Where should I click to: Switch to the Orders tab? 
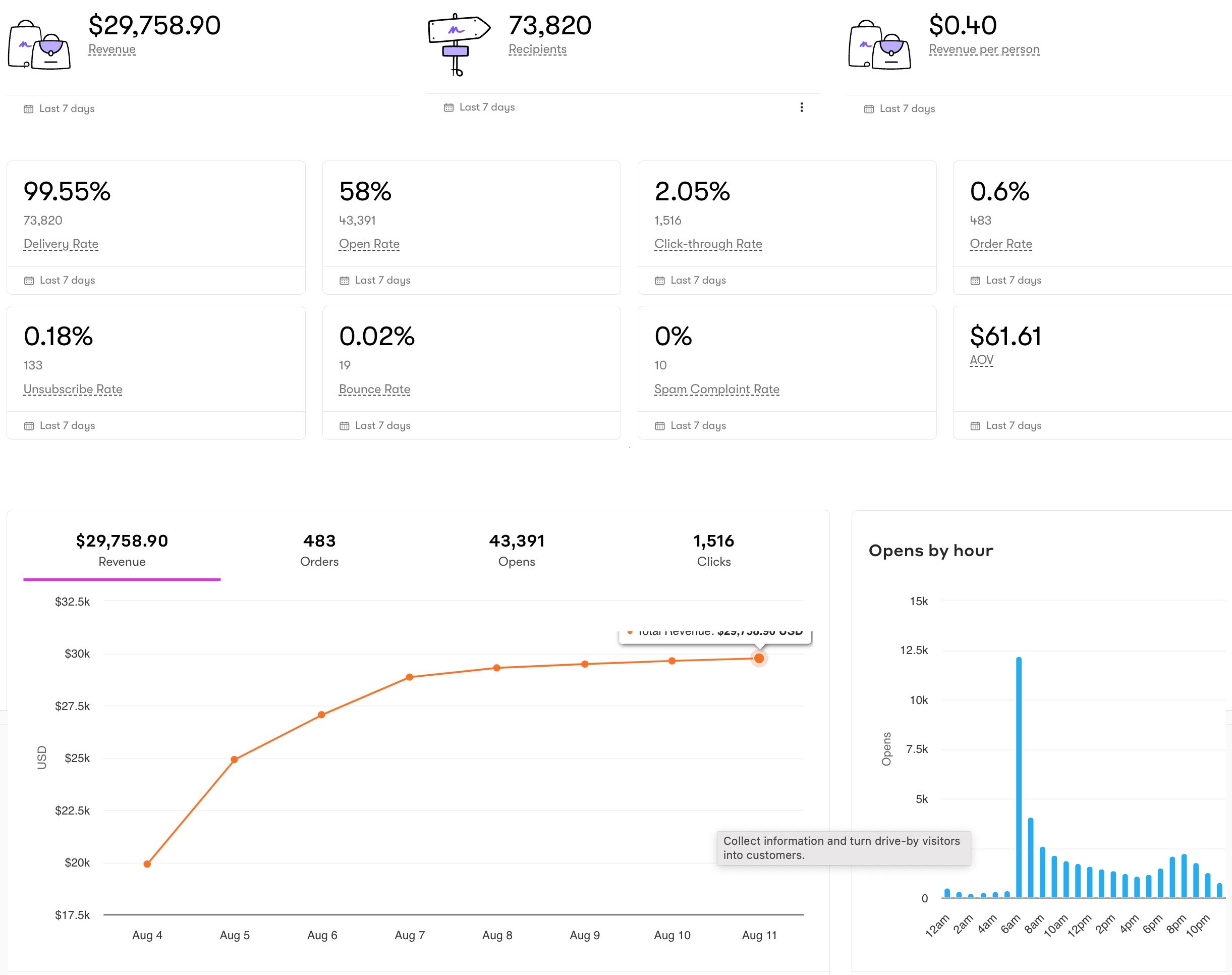pyautogui.click(x=319, y=550)
